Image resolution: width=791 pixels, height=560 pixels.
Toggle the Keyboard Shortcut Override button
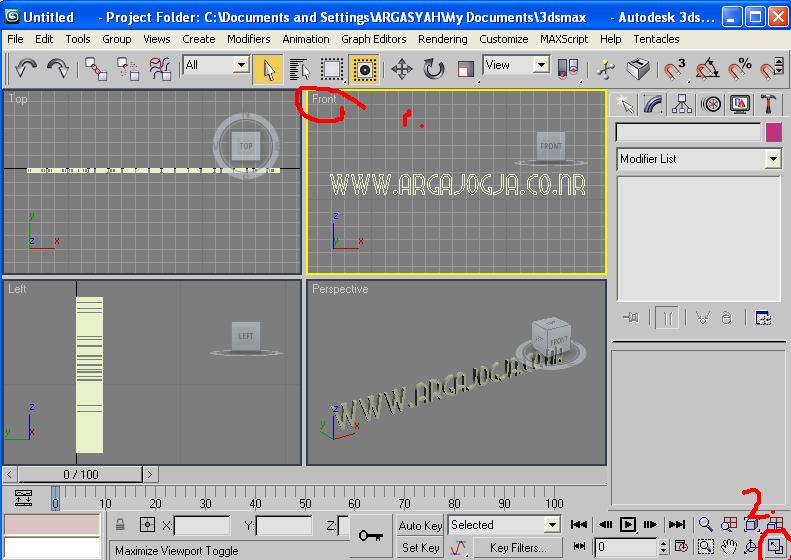point(638,69)
